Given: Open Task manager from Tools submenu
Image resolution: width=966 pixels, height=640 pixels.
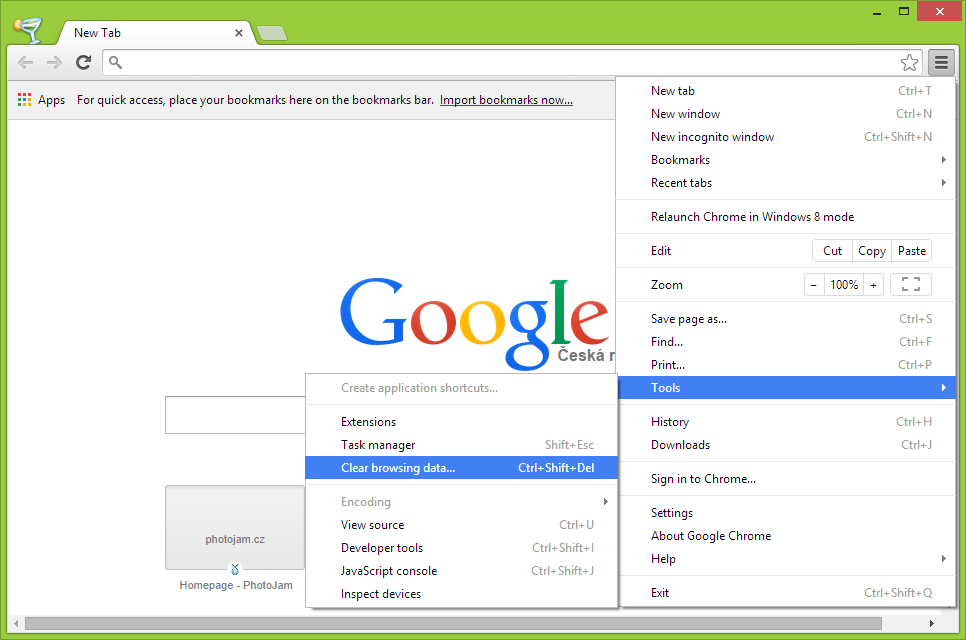Looking at the screenshot, I should click(461, 445).
